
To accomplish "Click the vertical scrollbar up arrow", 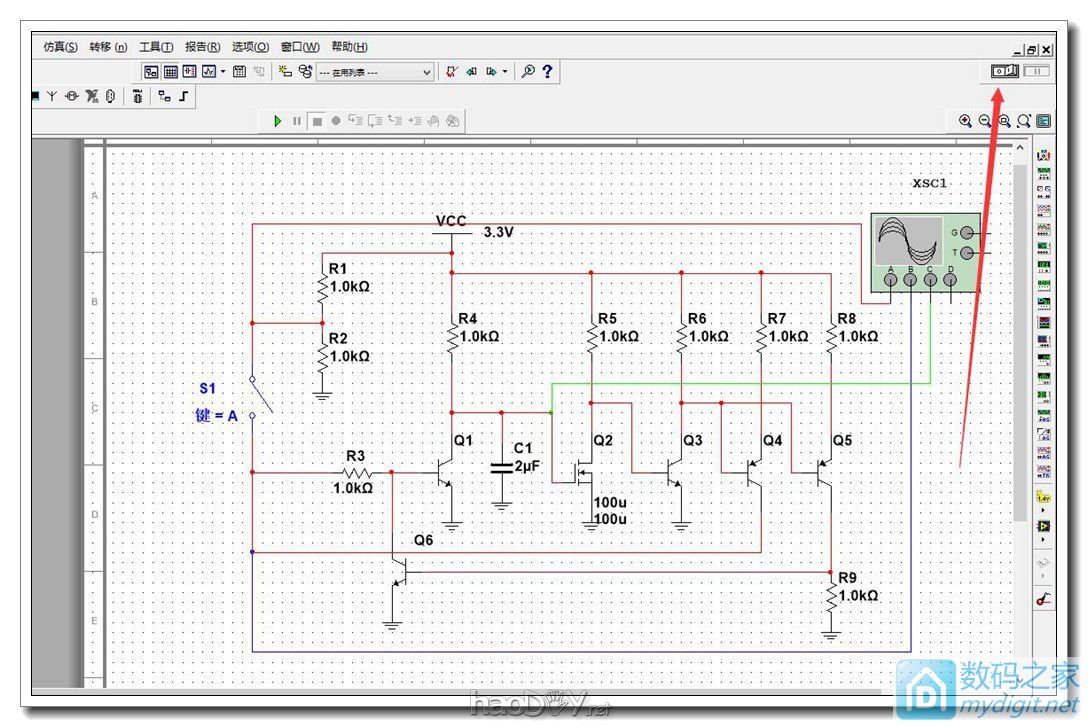I will coord(1020,148).
